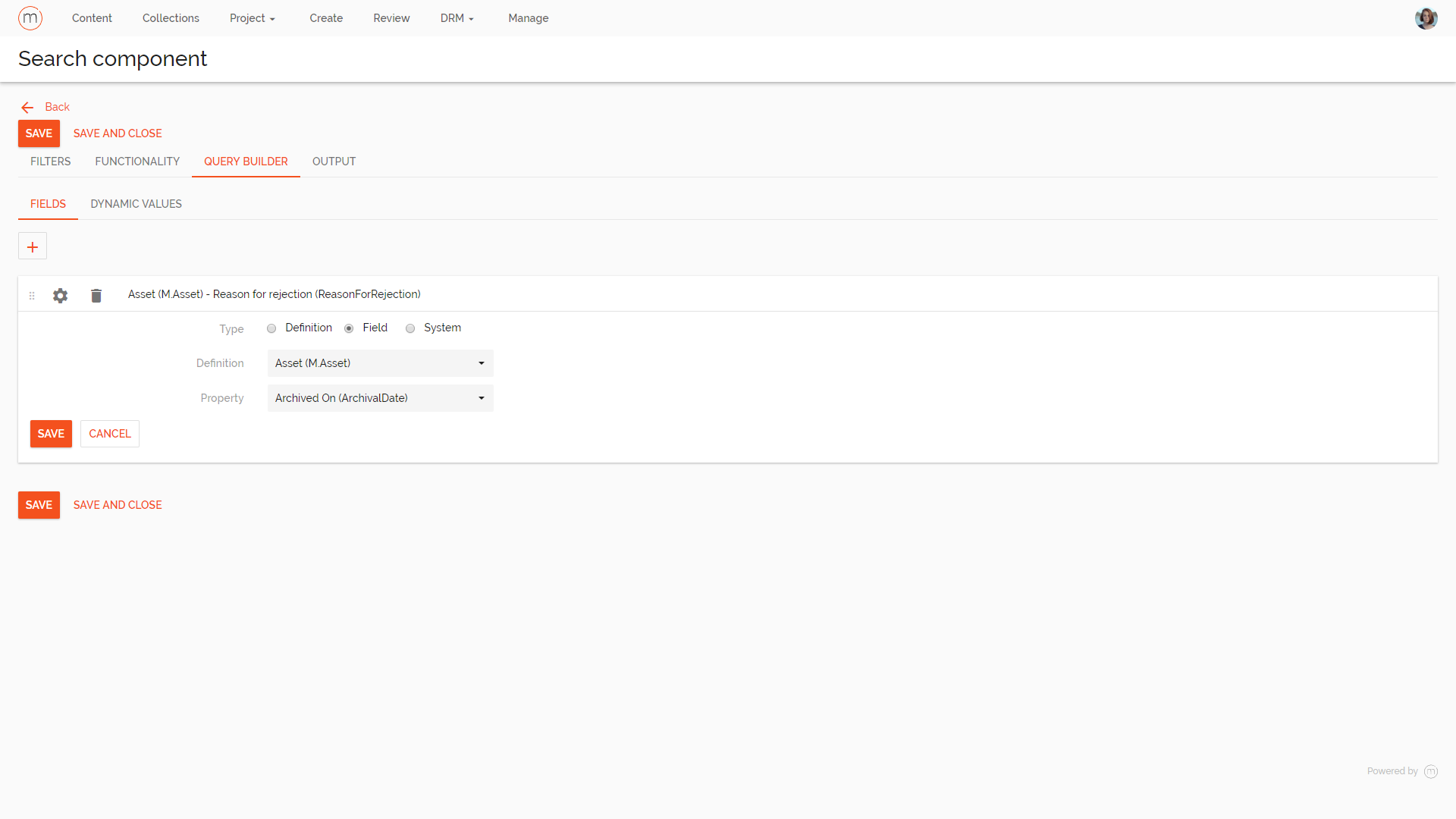Click the back arrow to return
Viewport: 1456px width, 819px height.
27,107
